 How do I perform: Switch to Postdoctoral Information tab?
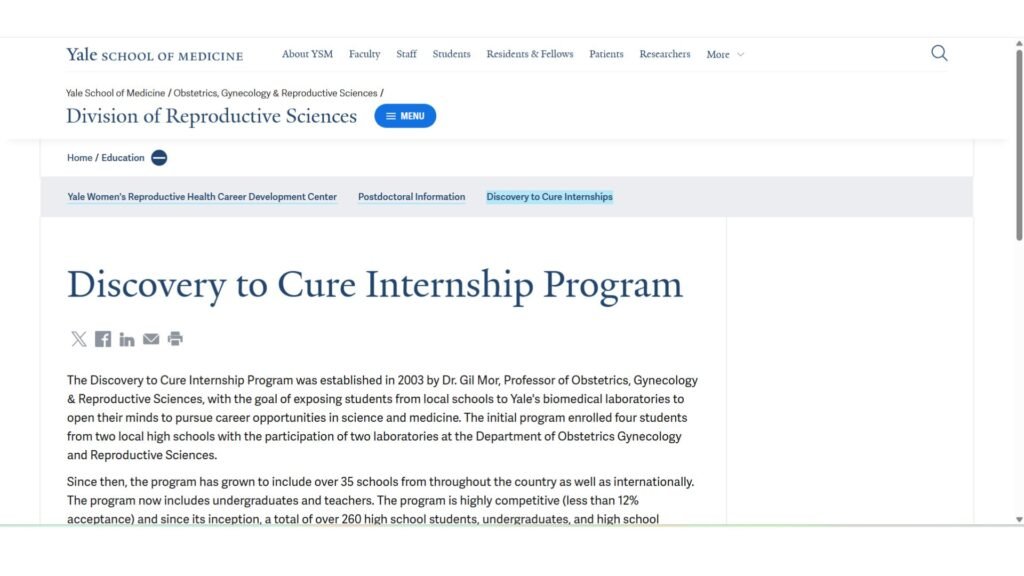pos(411,197)
